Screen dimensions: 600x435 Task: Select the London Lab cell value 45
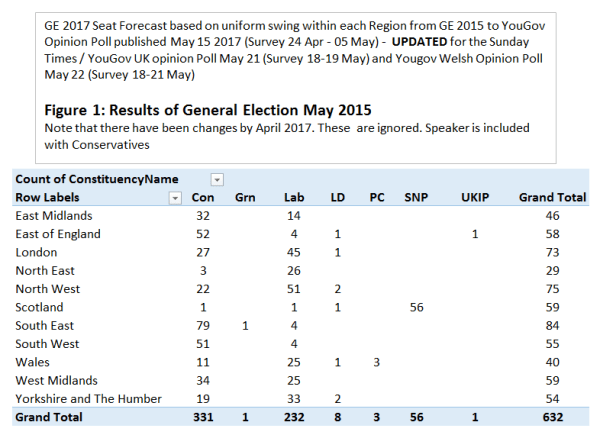click(x=294, y=252)
